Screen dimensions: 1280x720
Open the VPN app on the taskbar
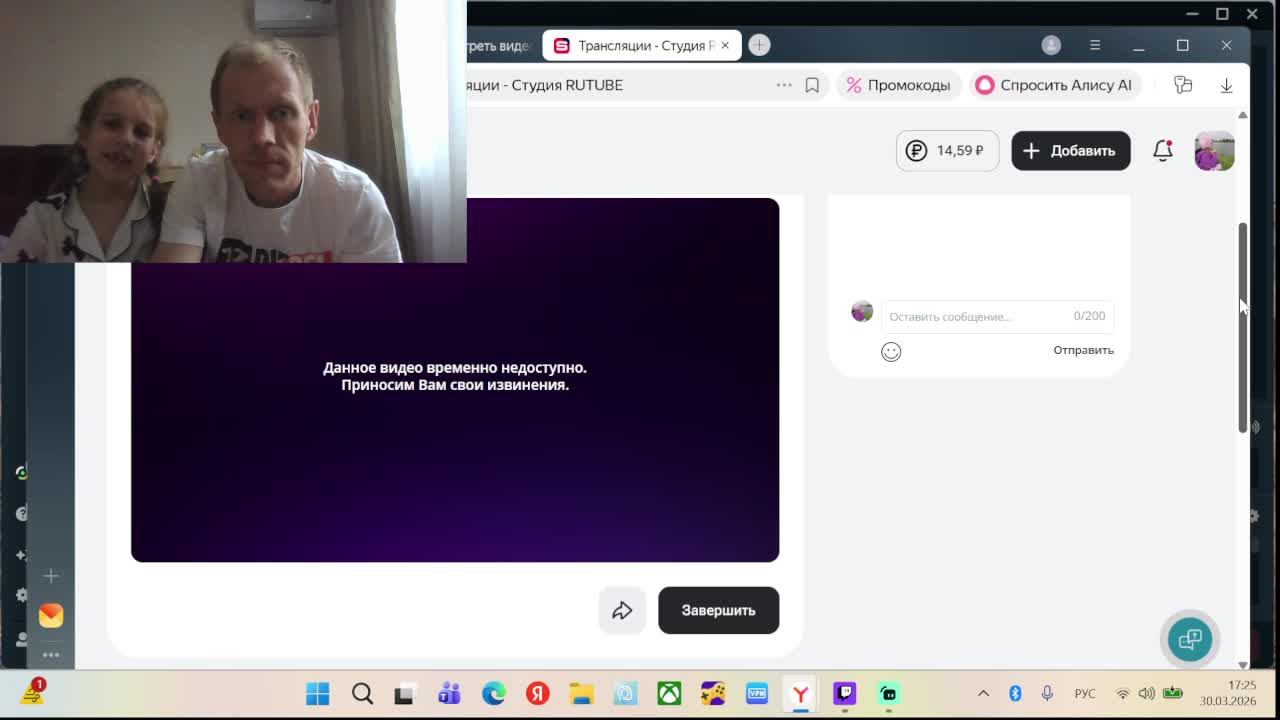point(757,693)
